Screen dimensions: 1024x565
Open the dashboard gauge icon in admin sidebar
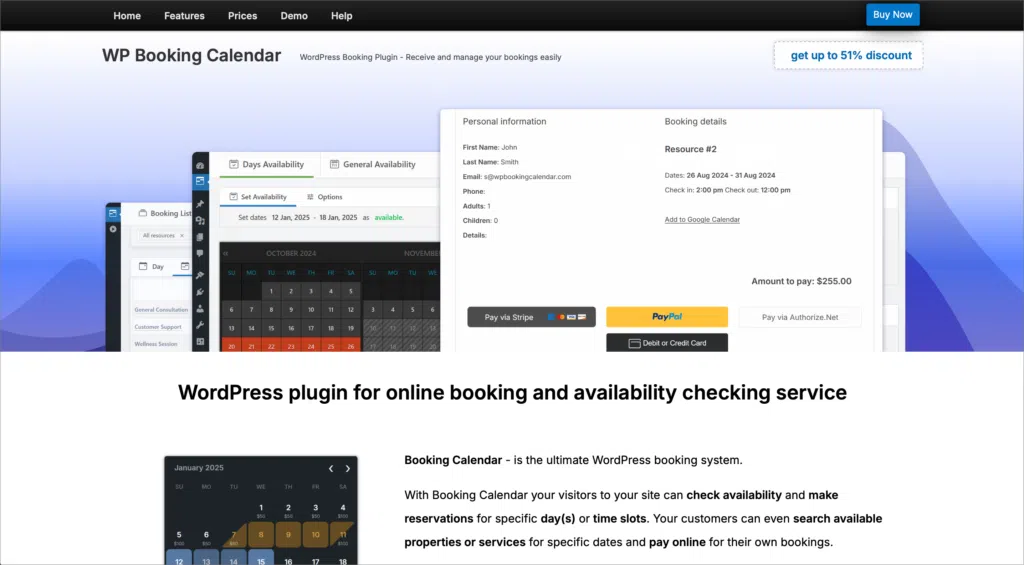click(x=200, y=166)
